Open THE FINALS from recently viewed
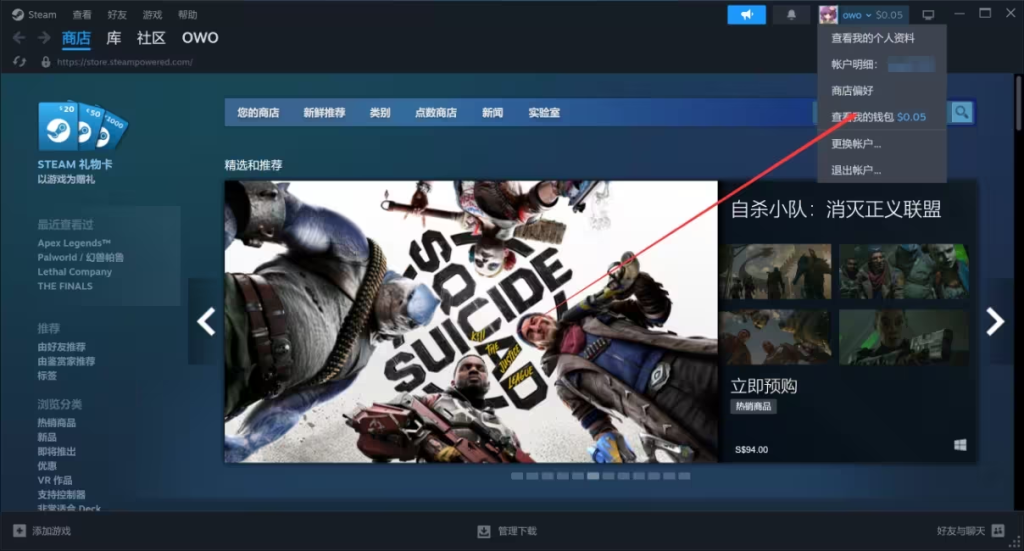 tap(65, 286)
